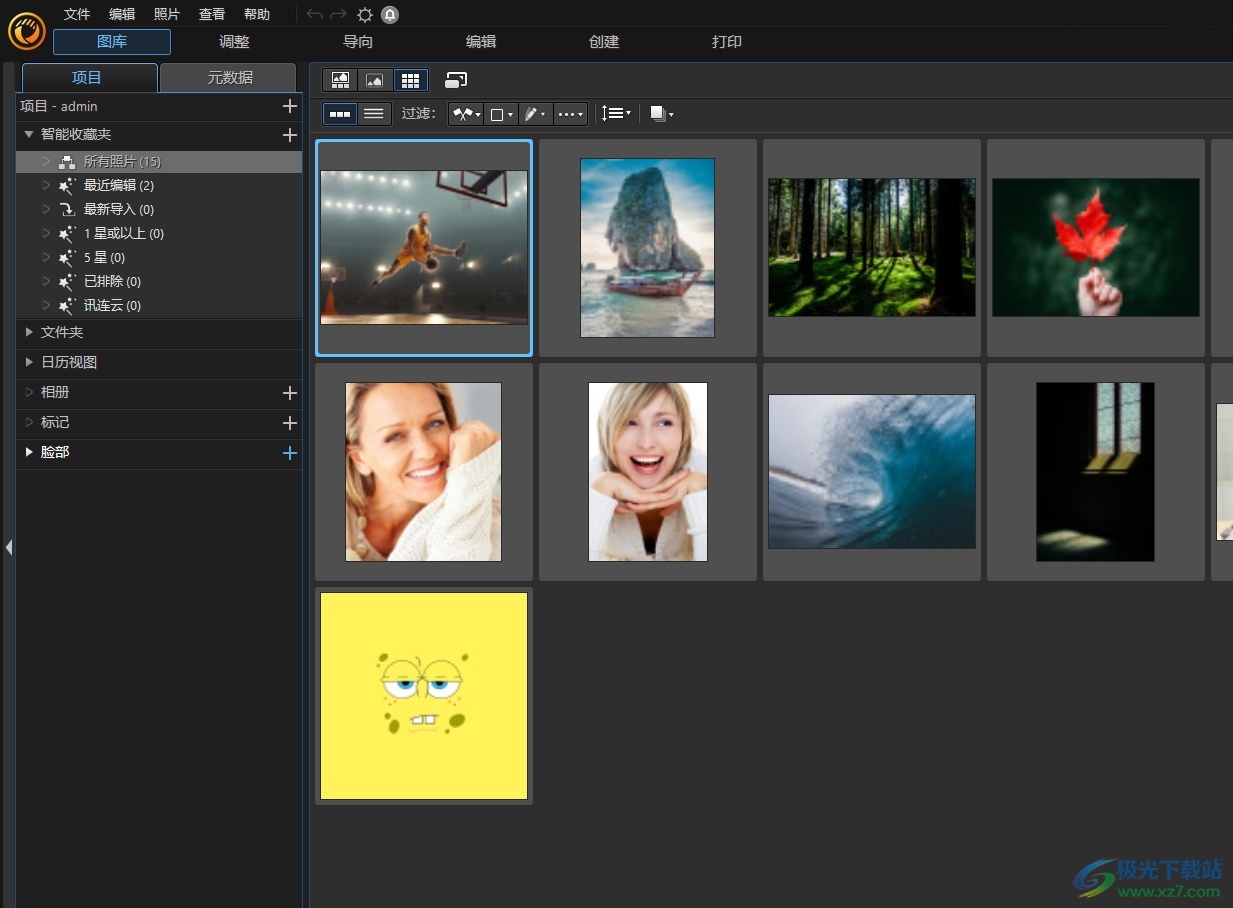Click the secondary display monitor icon
Viewport: 1233px width, 908px height.
[456, 80]
